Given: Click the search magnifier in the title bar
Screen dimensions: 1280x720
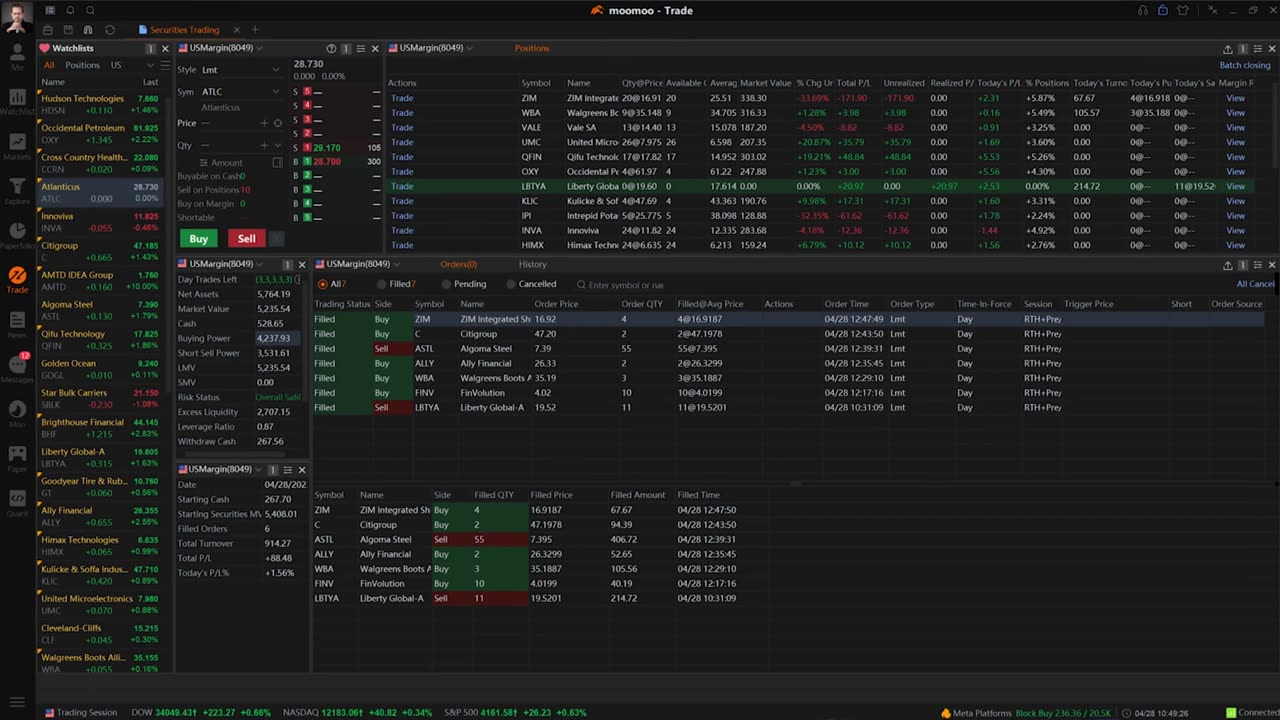Looking at the screenshot, I should pos(89,10).
